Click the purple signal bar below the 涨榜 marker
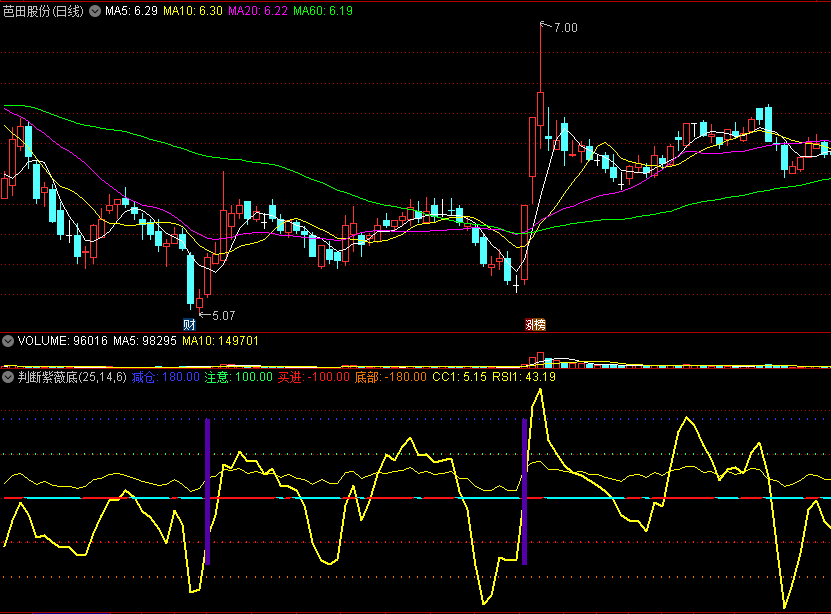Image resolution: width=831 pixels, height=614 pixels. click(525, 492)
